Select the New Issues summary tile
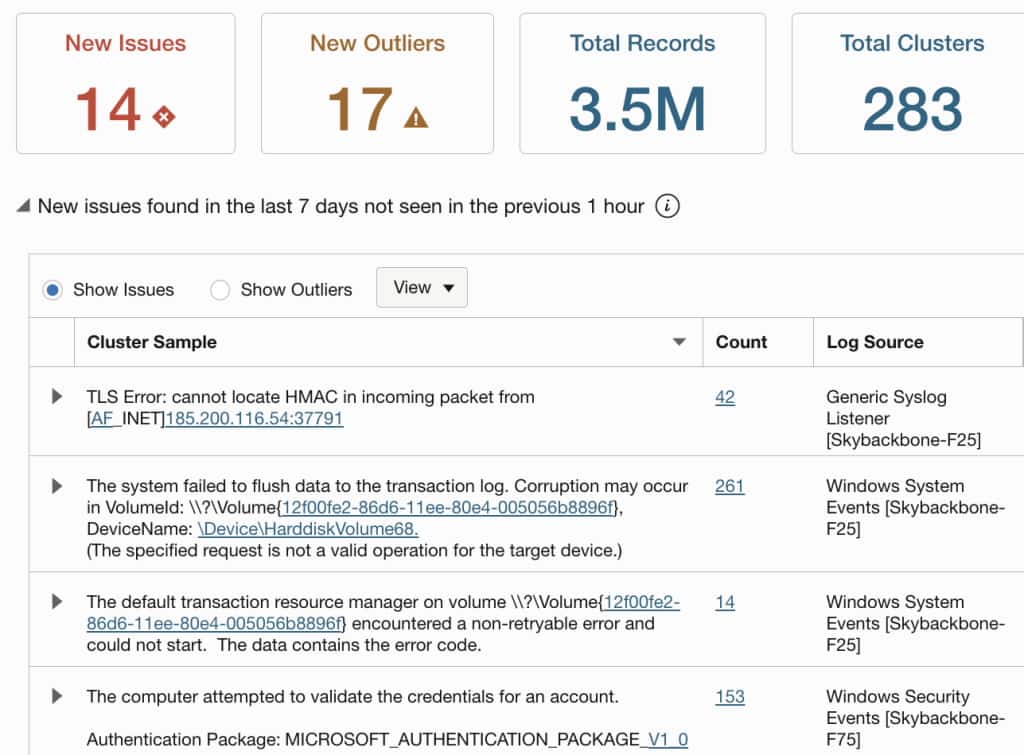 [x=125, y=82]
